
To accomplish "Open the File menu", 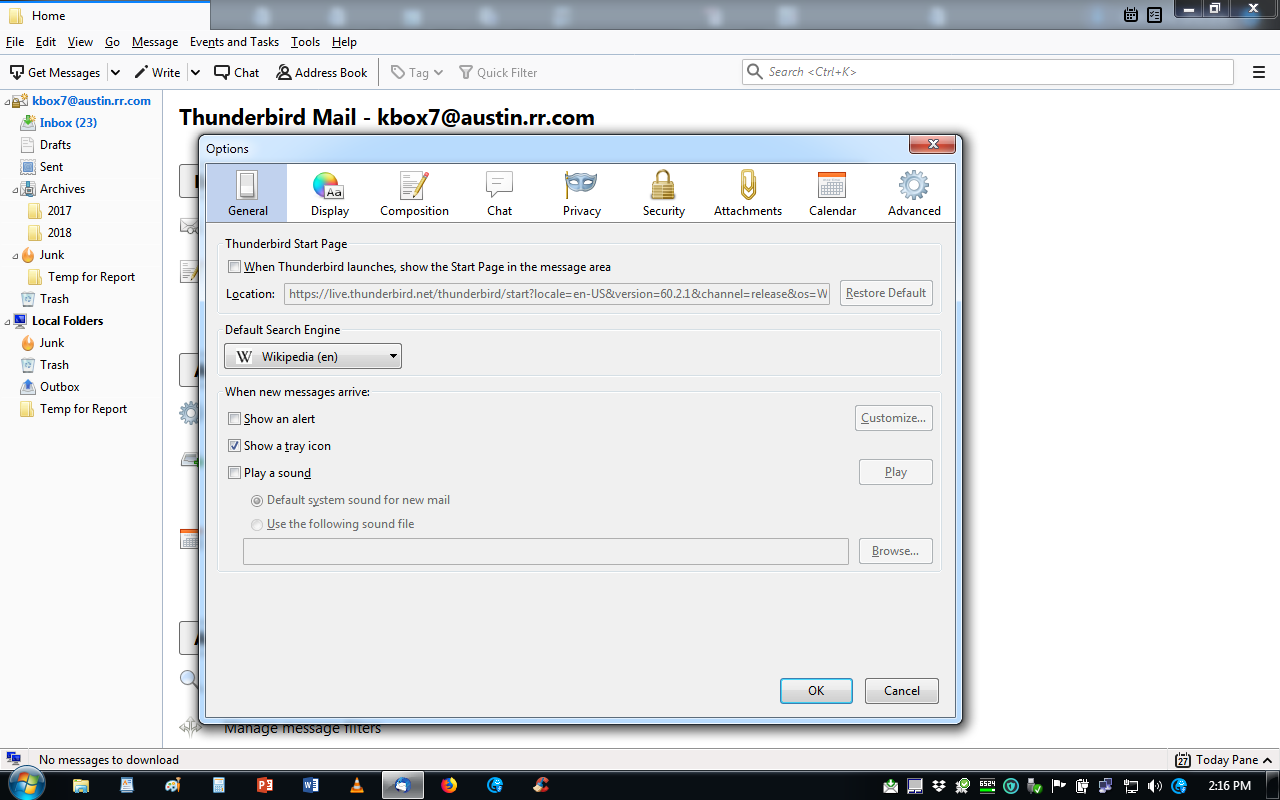I will pos(15,42).
